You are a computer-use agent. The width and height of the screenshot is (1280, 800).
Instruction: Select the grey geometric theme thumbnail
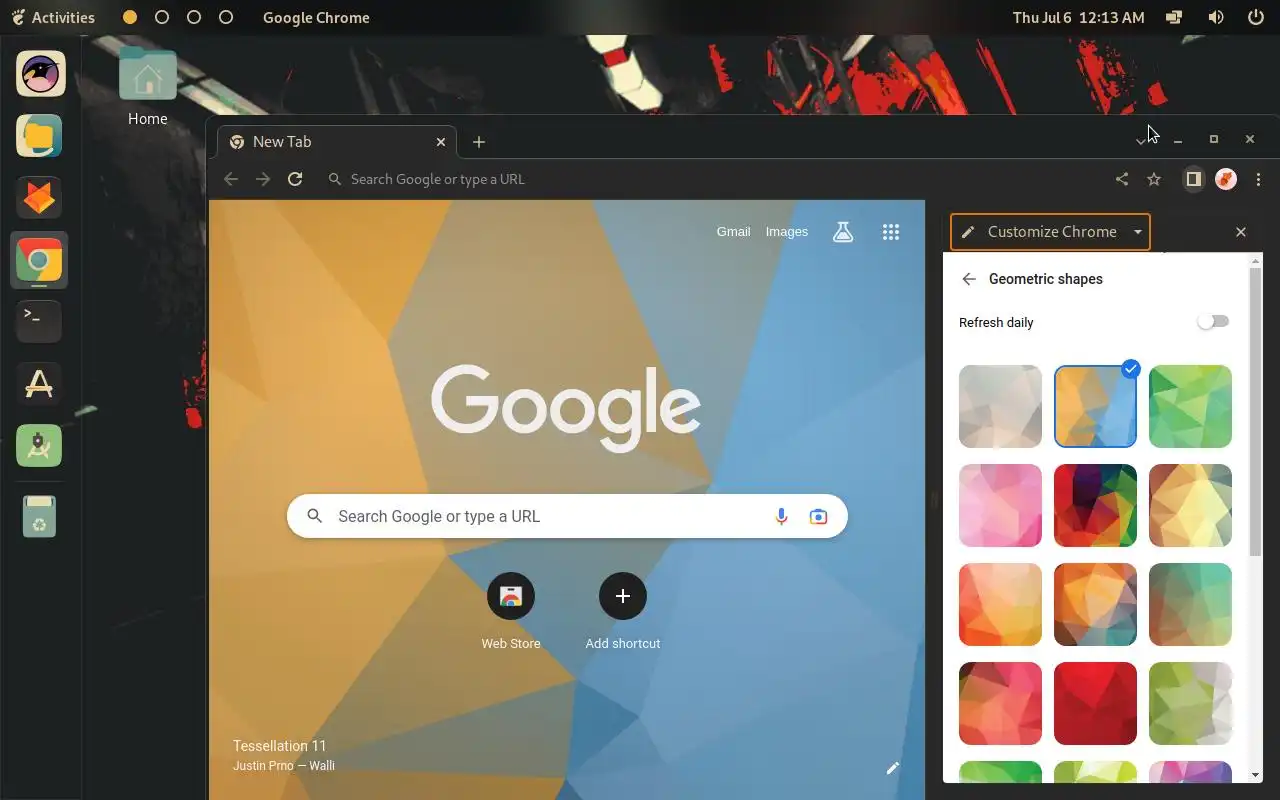[x=1000, y=406]
